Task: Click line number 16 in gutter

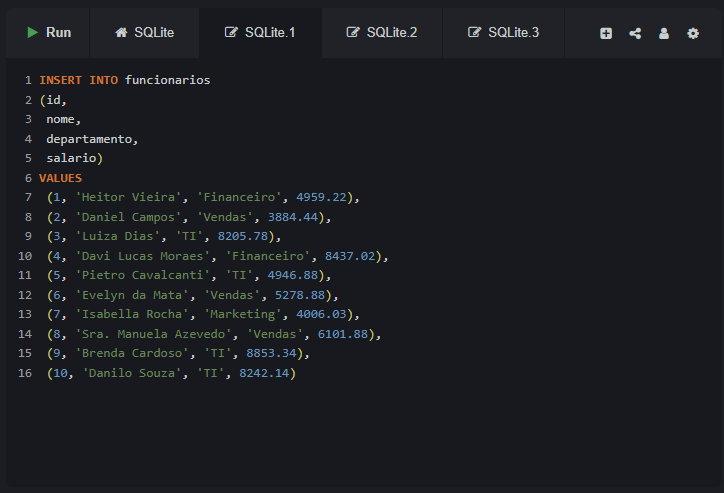Action: click(x=25, y=373)
